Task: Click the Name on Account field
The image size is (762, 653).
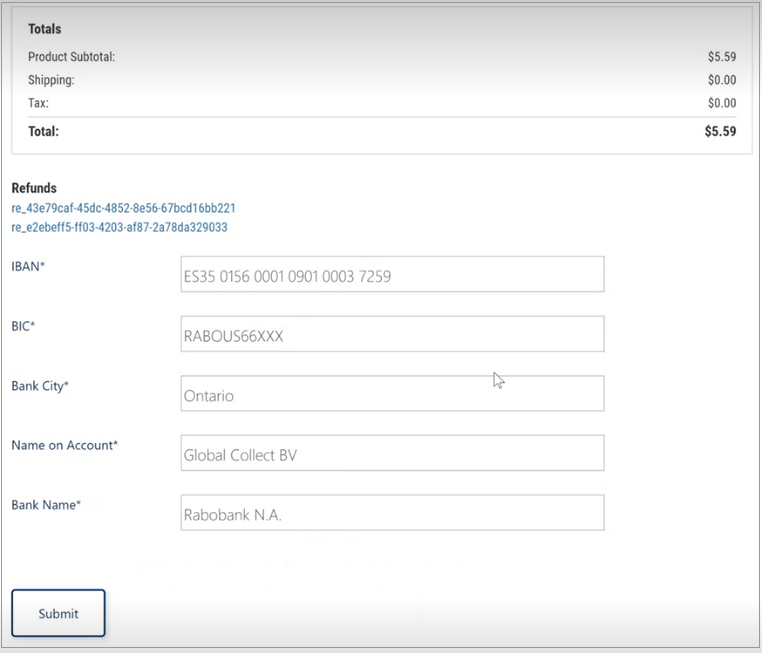Action: (392, 453)
